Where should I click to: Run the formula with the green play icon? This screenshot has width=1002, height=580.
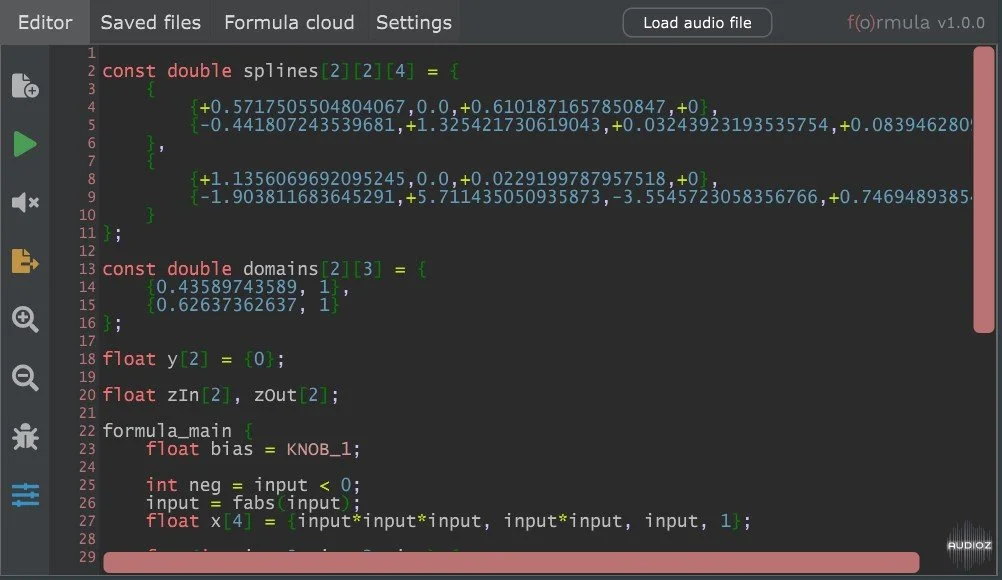tap(25, 144)
